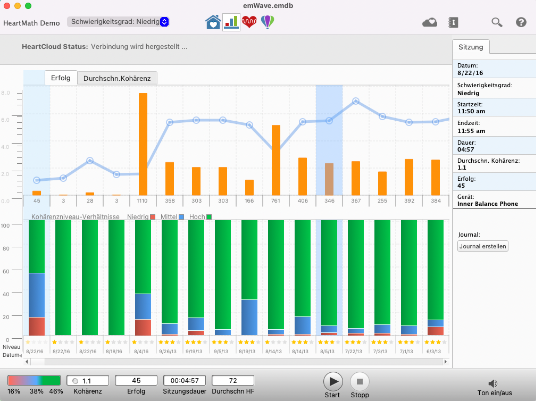The width and height of the screenshot is (536, 401).
Task: Click the Endzeit 11:55 am row
Action: (x=494, y=127)
